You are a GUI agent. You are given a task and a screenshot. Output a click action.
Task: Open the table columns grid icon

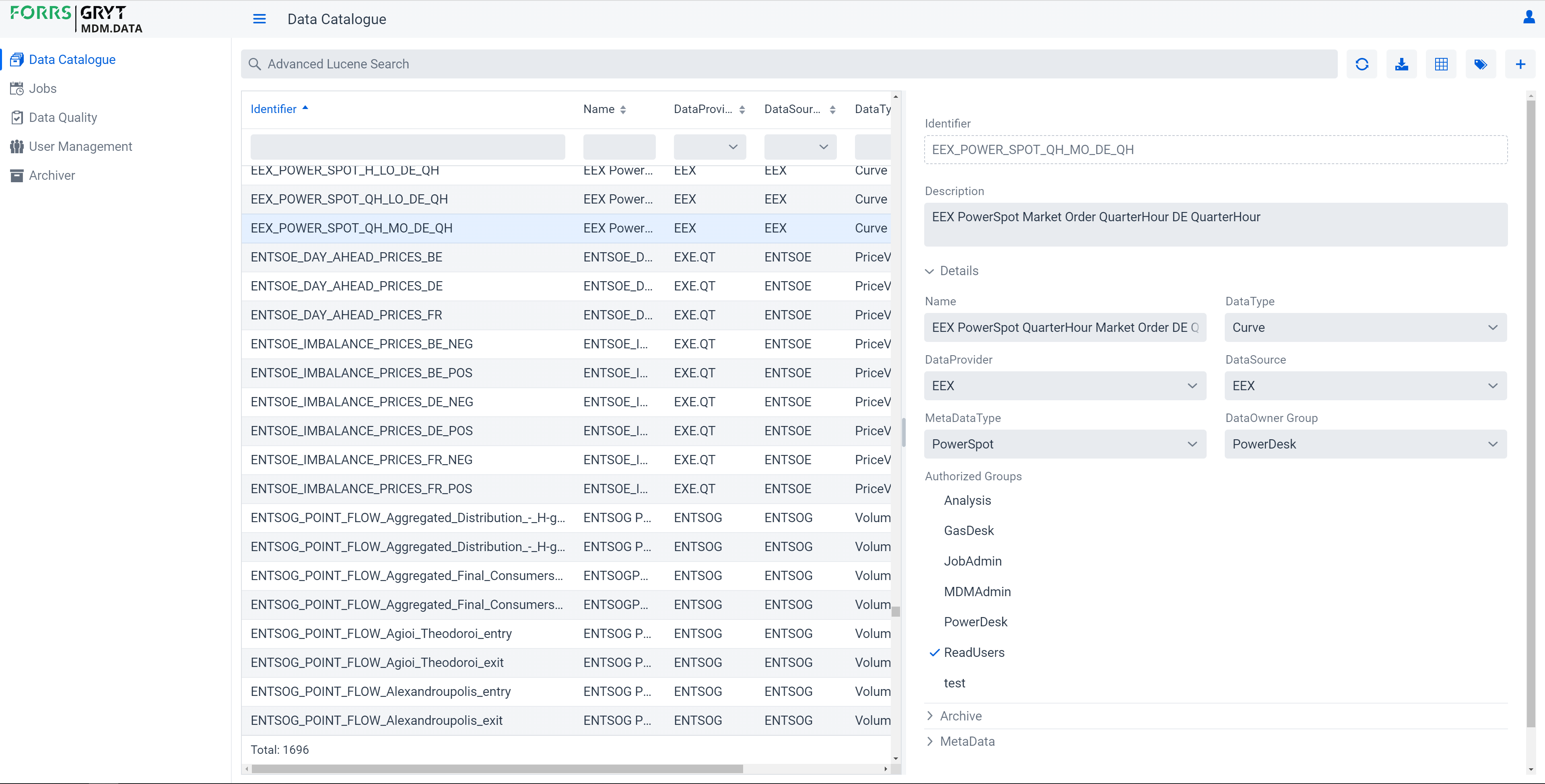coord(1441,64)
